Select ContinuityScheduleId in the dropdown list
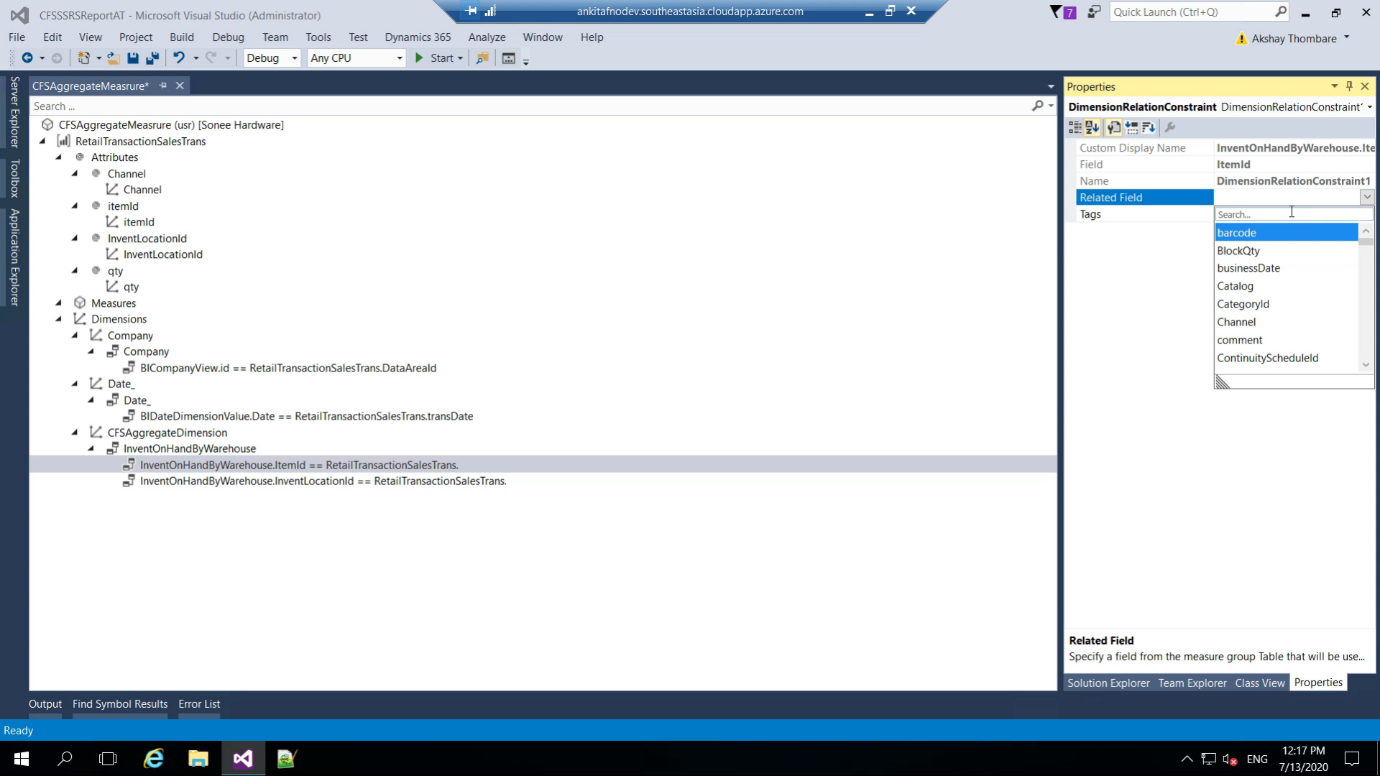Image resolution: width=1380 pixels, height=776 pixels. coord(1286,358)
